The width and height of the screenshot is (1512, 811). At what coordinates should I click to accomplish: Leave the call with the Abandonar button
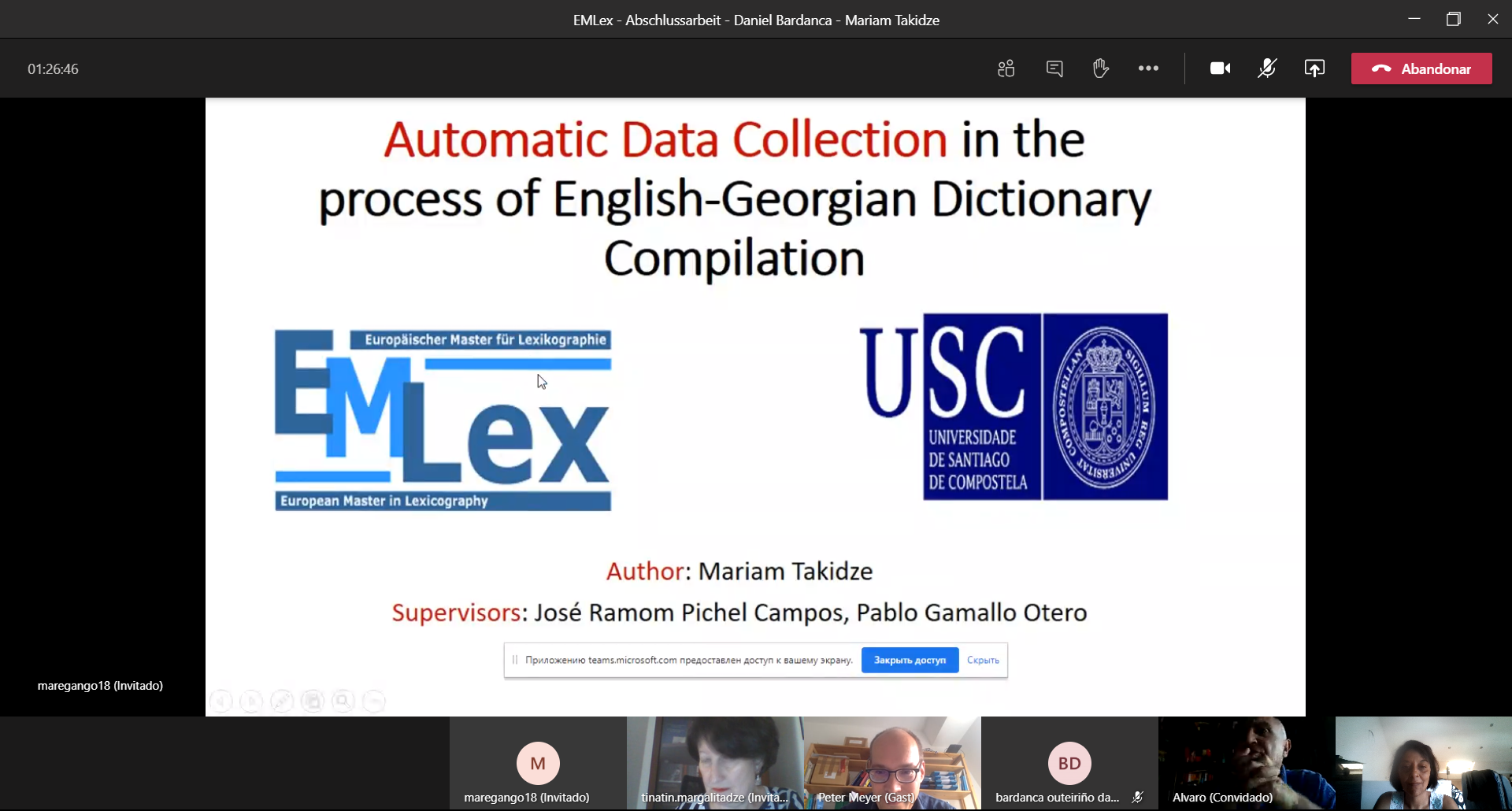[1421, 69]
